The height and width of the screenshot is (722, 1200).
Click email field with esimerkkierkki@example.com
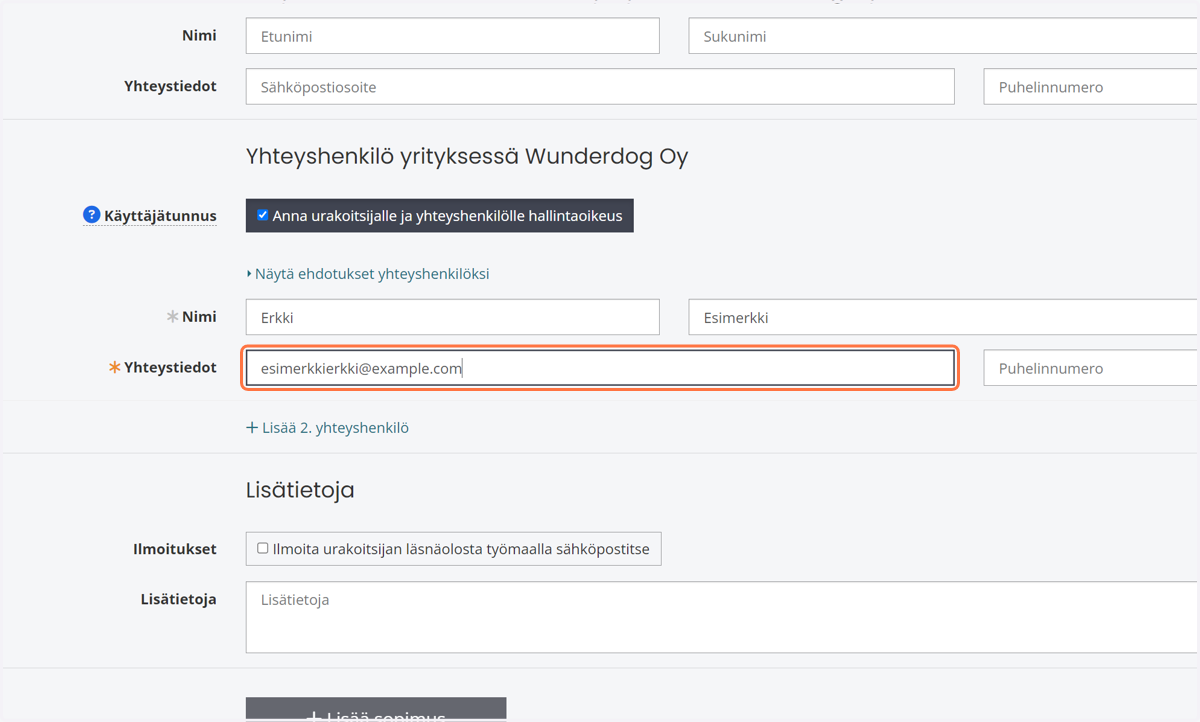pyautogui.click(x=600, y=368)
